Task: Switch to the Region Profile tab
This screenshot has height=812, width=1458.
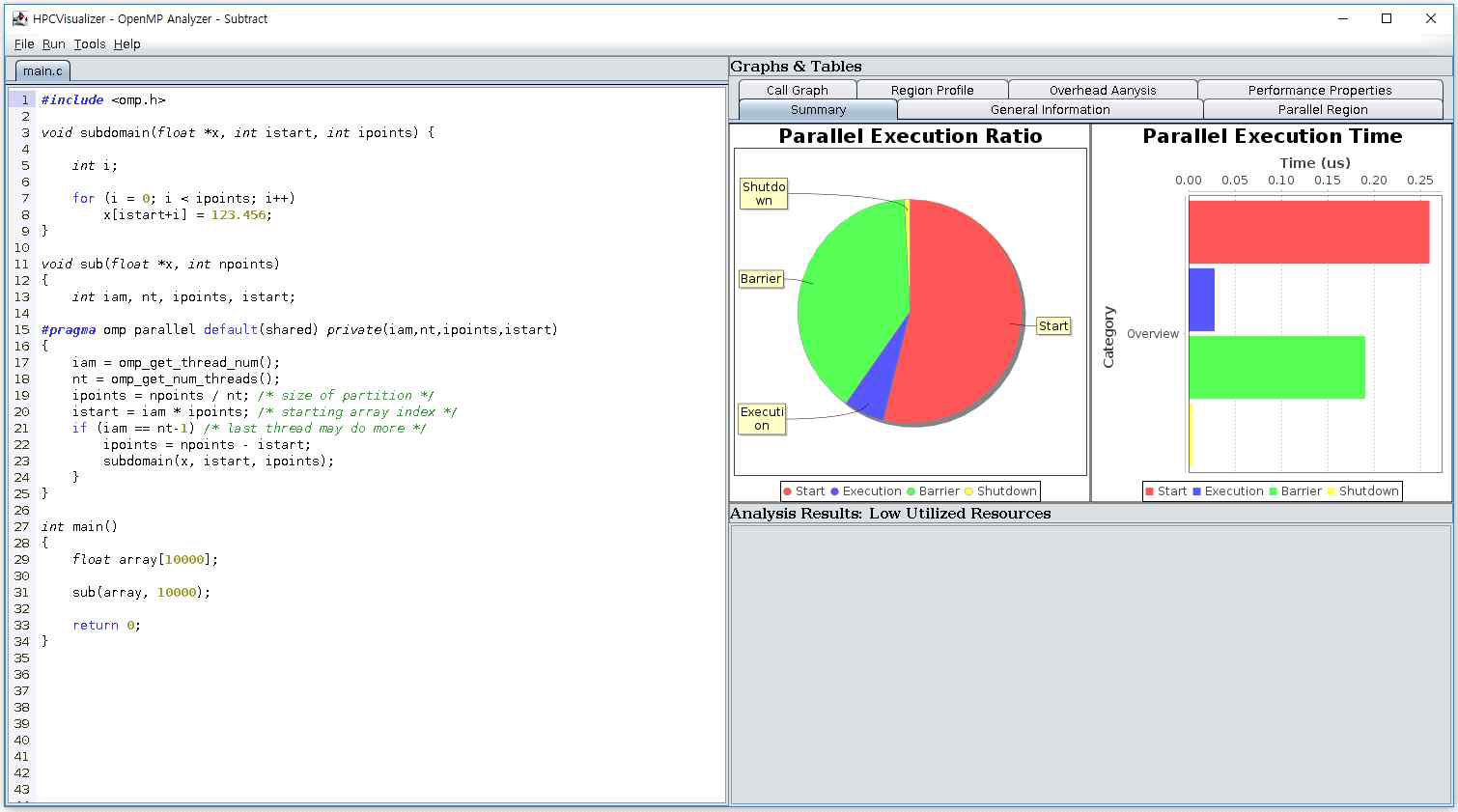Action: point(932,90)
